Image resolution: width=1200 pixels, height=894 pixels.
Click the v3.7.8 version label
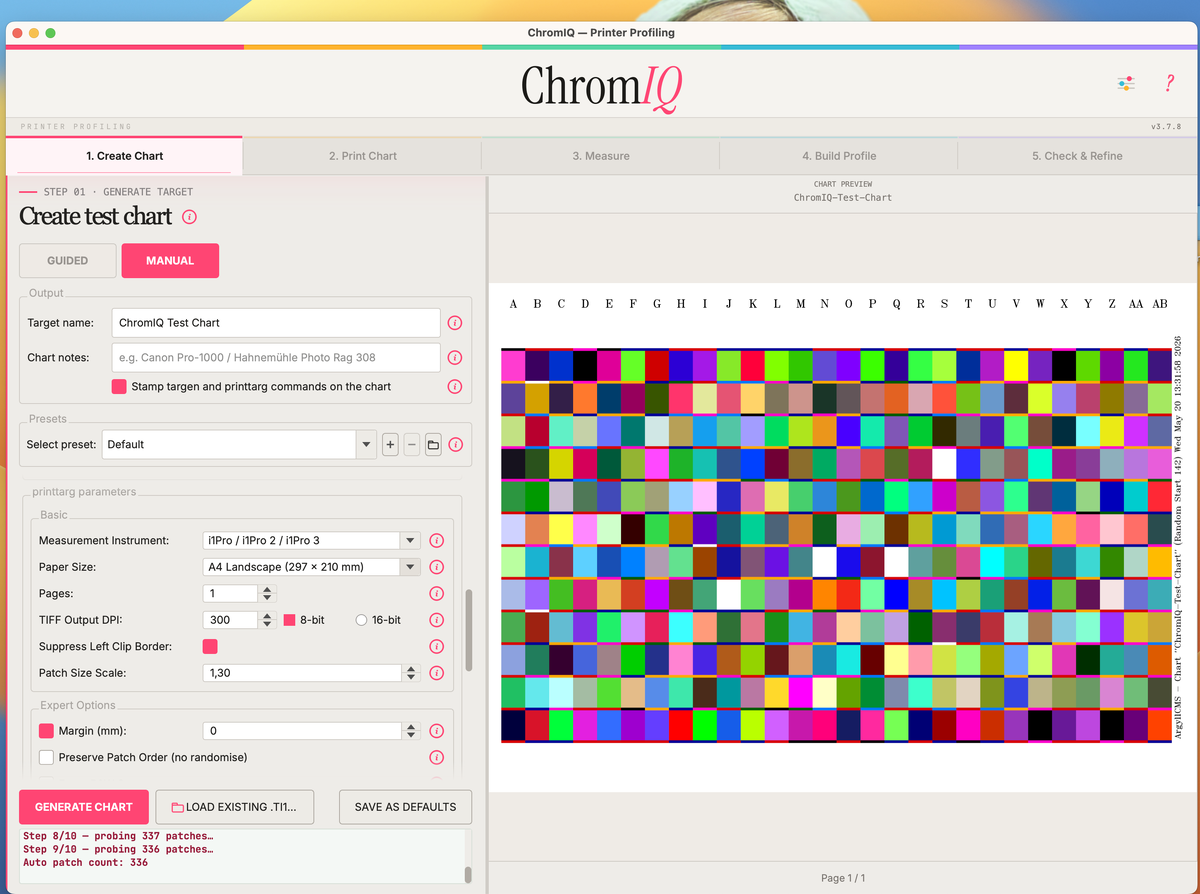click(1166, 127)
